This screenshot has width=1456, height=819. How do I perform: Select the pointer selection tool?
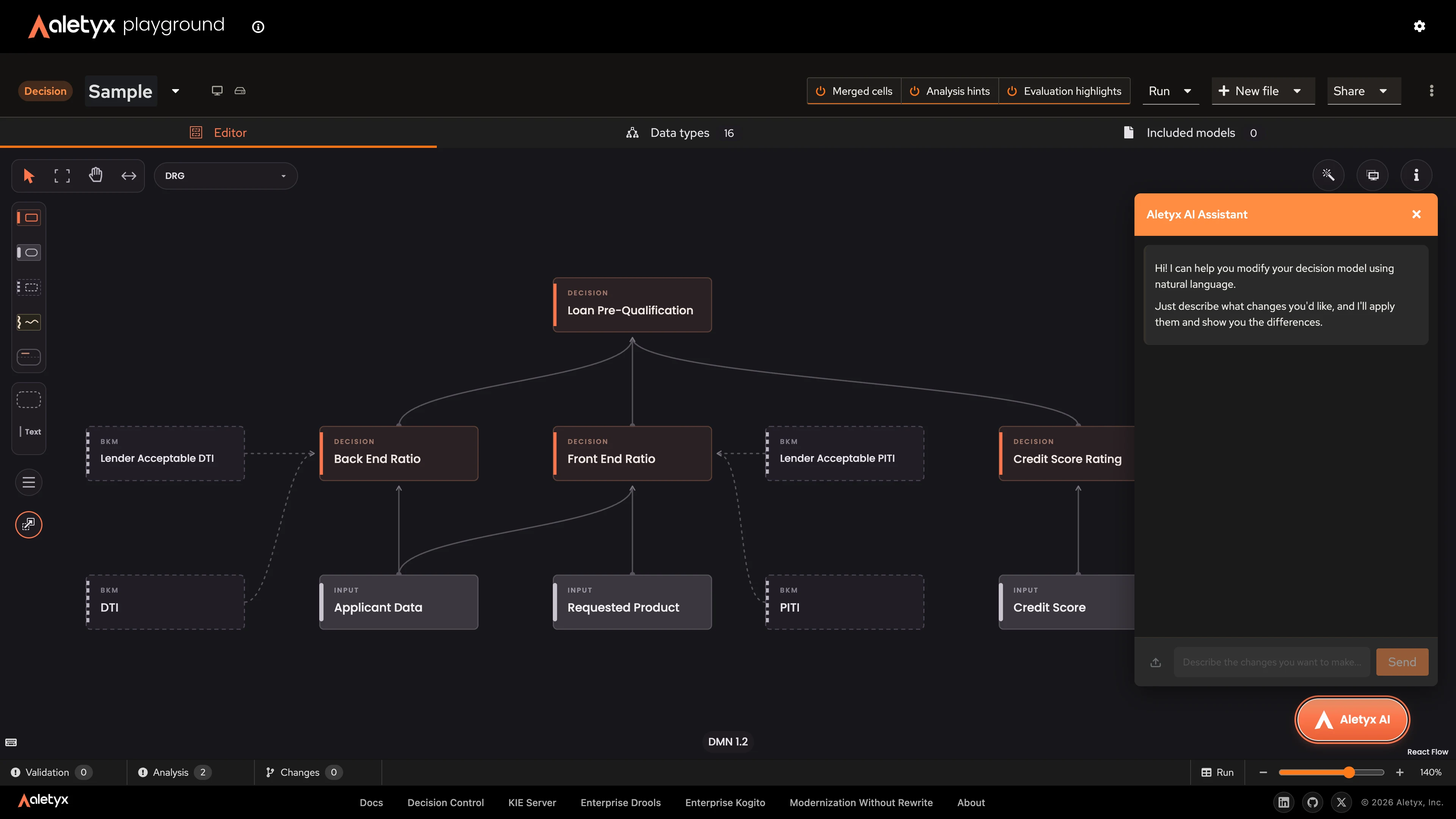point(29,176)
